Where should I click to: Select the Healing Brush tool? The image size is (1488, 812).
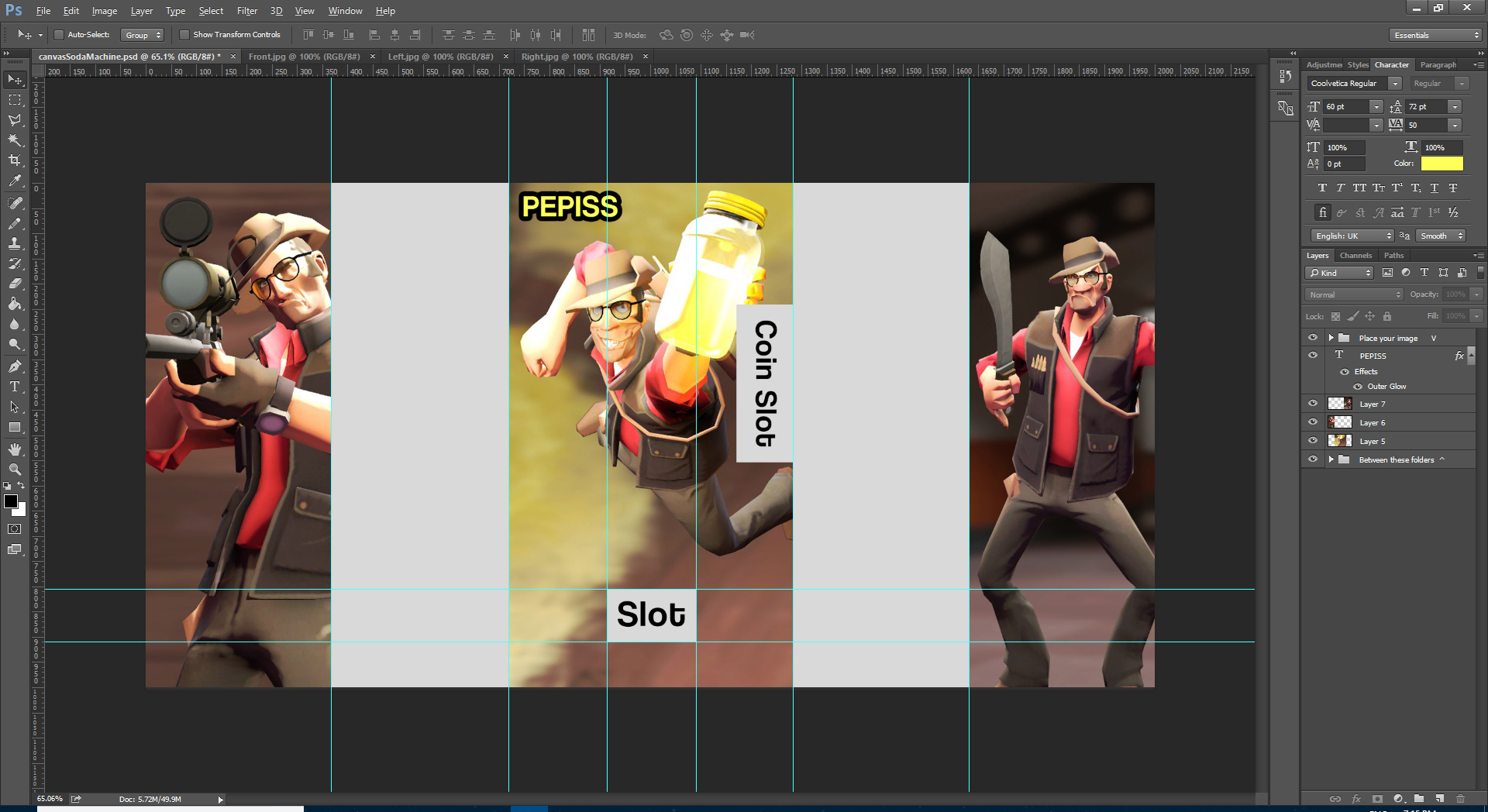click(x=15, y=203)
